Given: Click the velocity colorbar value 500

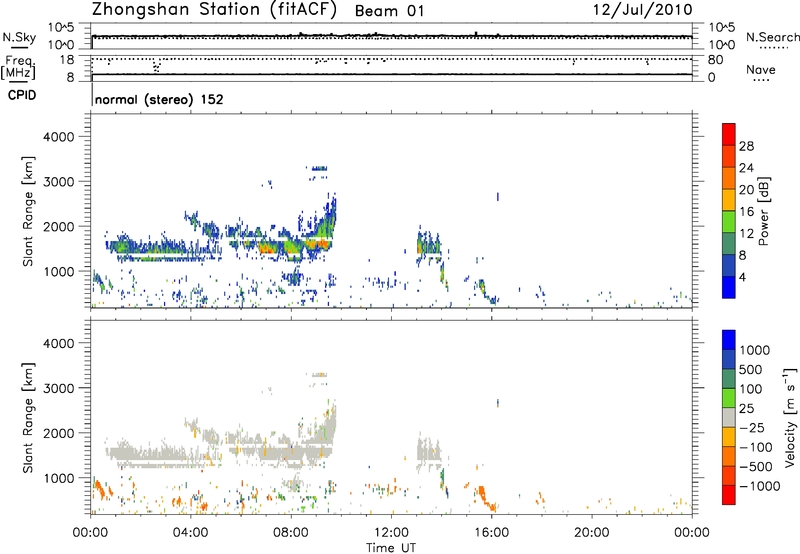Looking at the screenshot, I should (751, 370).
